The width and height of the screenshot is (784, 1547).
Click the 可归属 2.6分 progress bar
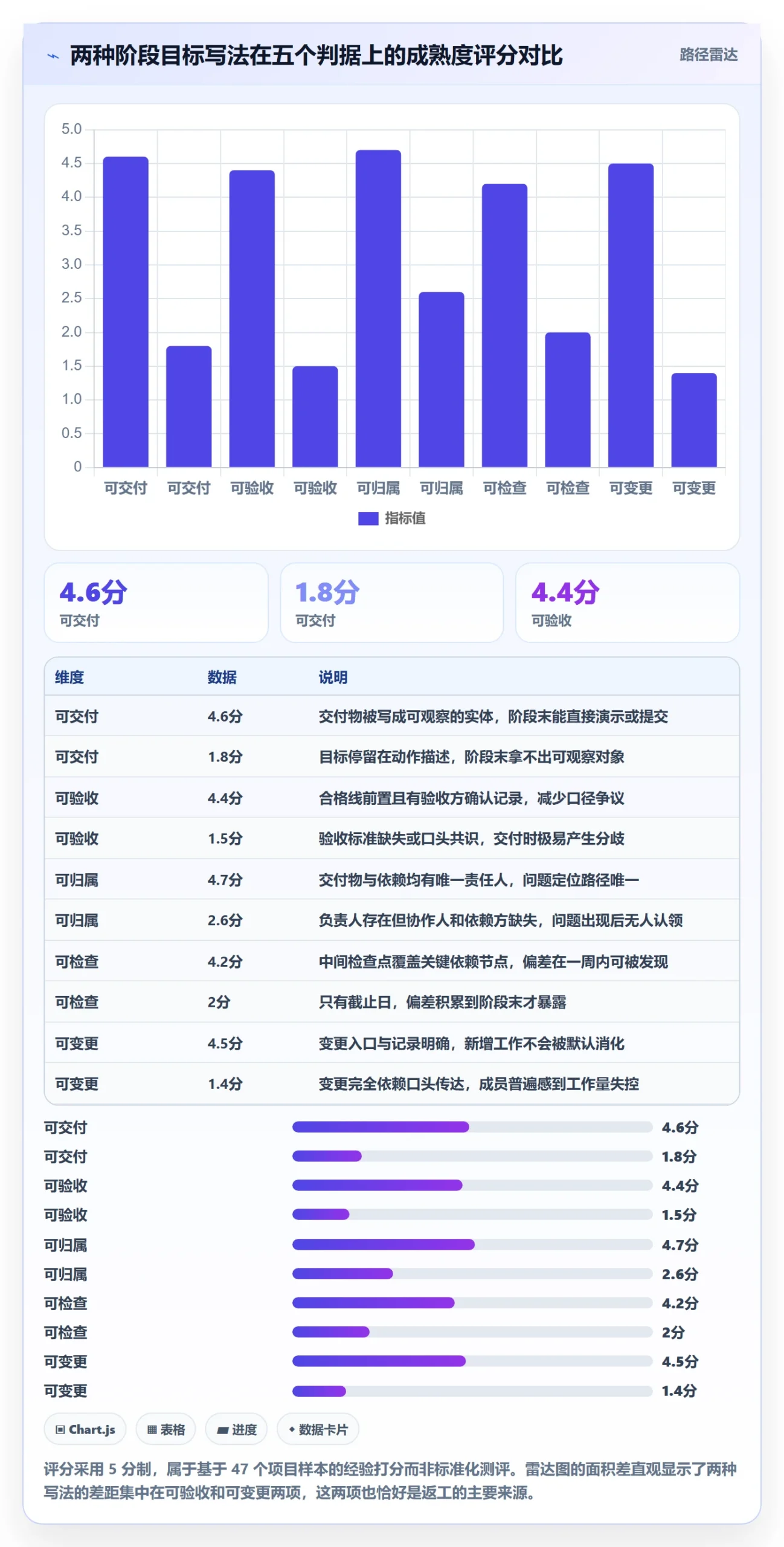coord(472,1274)
